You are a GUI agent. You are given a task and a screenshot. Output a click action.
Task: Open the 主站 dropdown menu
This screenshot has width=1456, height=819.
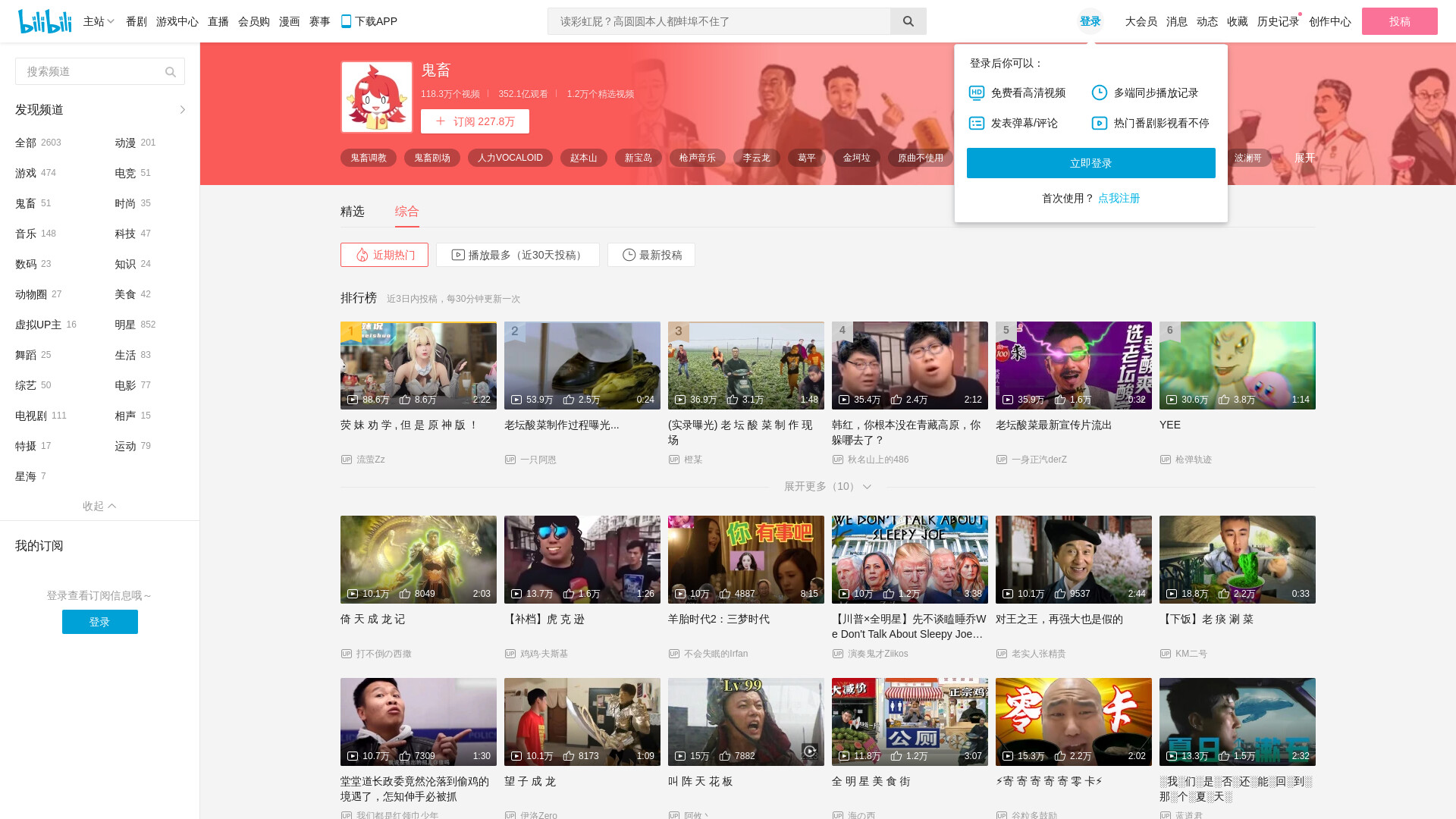pos(99,21)
